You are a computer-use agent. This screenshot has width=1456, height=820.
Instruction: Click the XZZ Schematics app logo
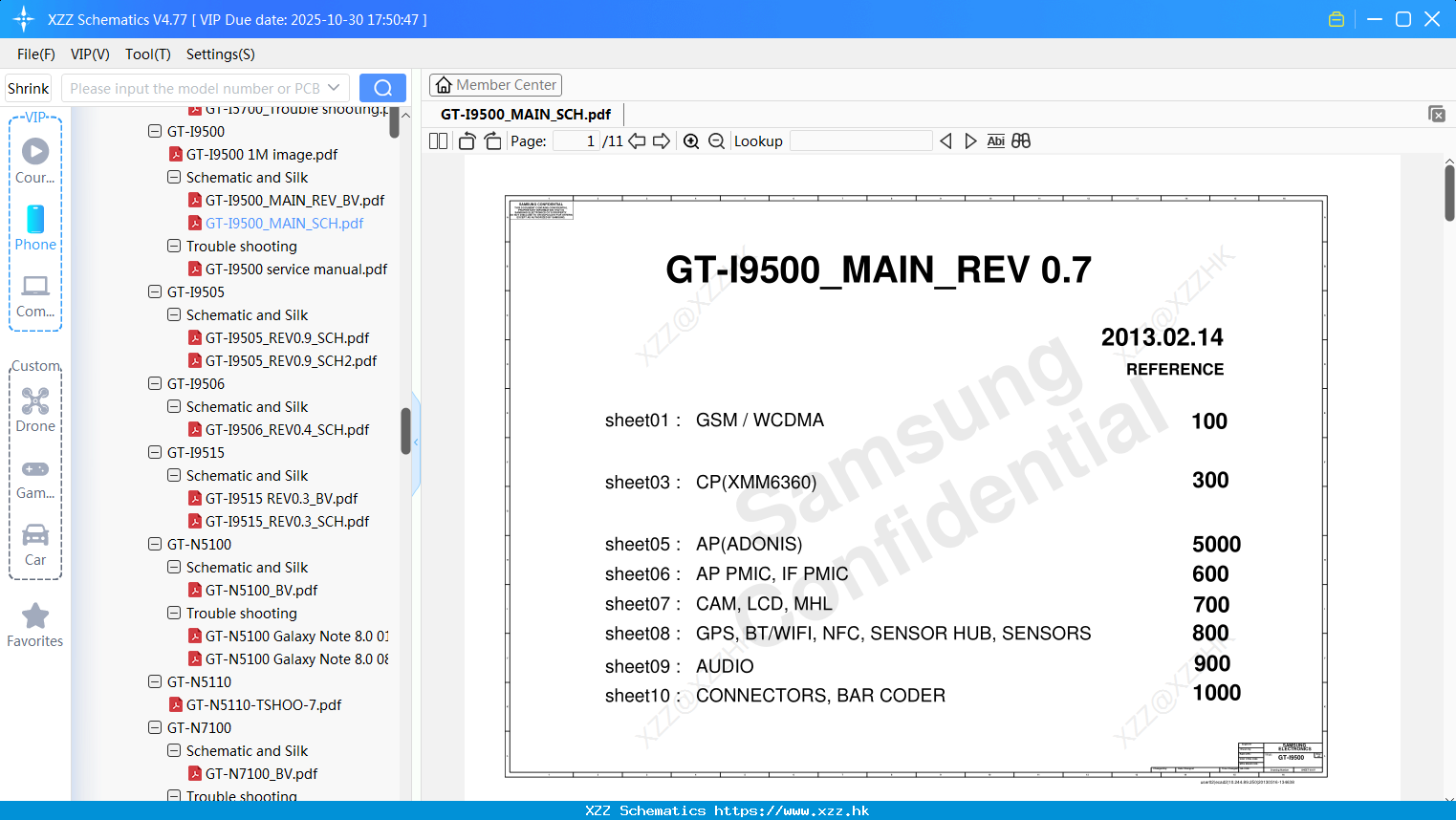point(24,19)
